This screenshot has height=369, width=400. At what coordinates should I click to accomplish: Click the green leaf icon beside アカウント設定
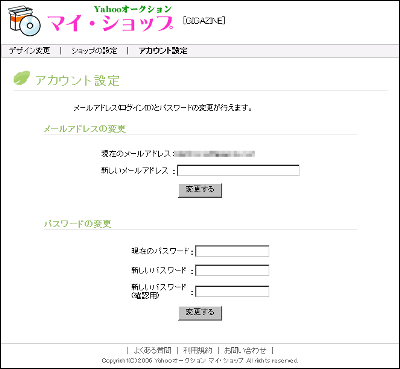pyautogui.click(x=22, y=78)
